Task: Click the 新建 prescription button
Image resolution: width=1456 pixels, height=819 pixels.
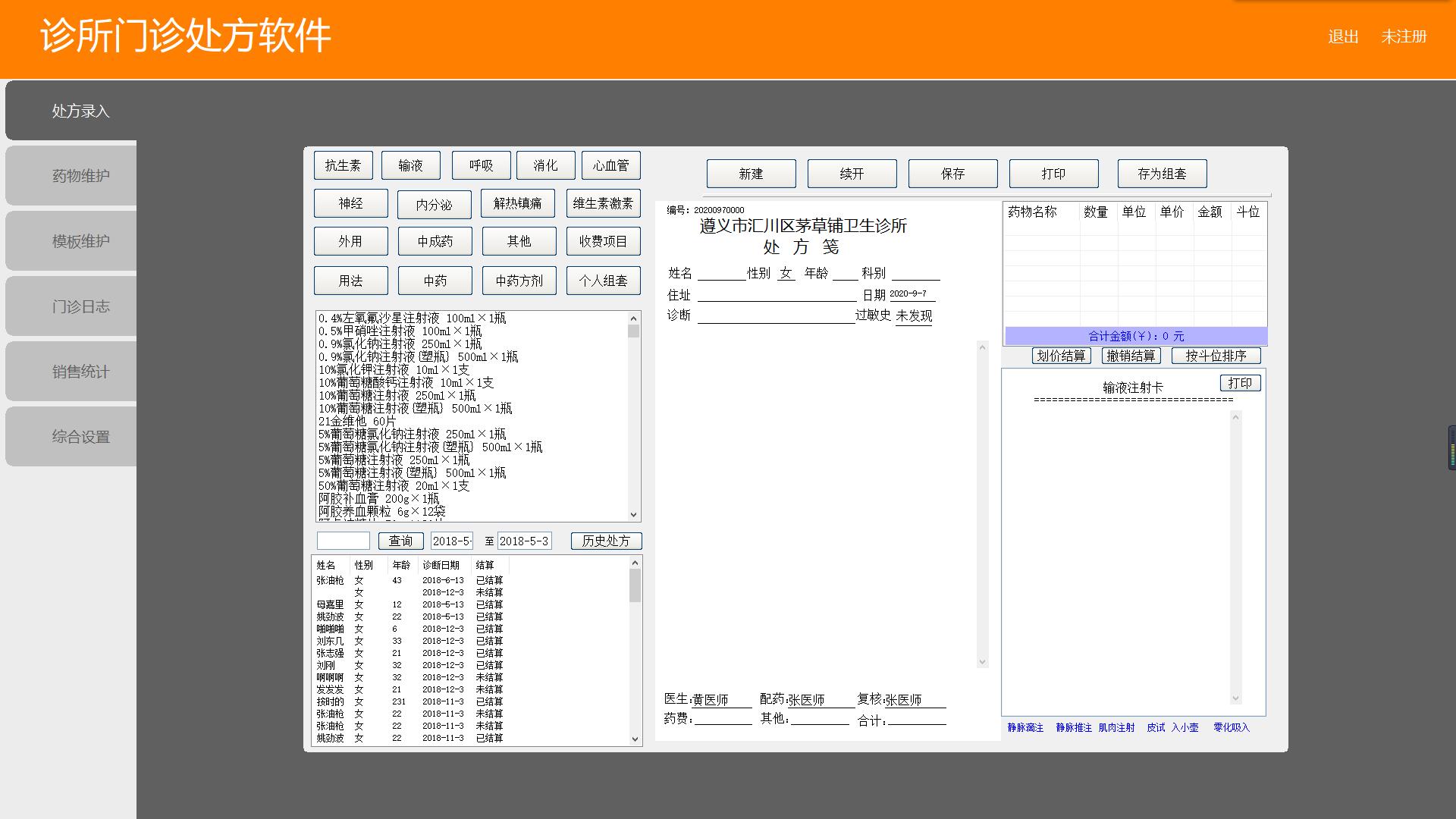Action: click(751, 174)
